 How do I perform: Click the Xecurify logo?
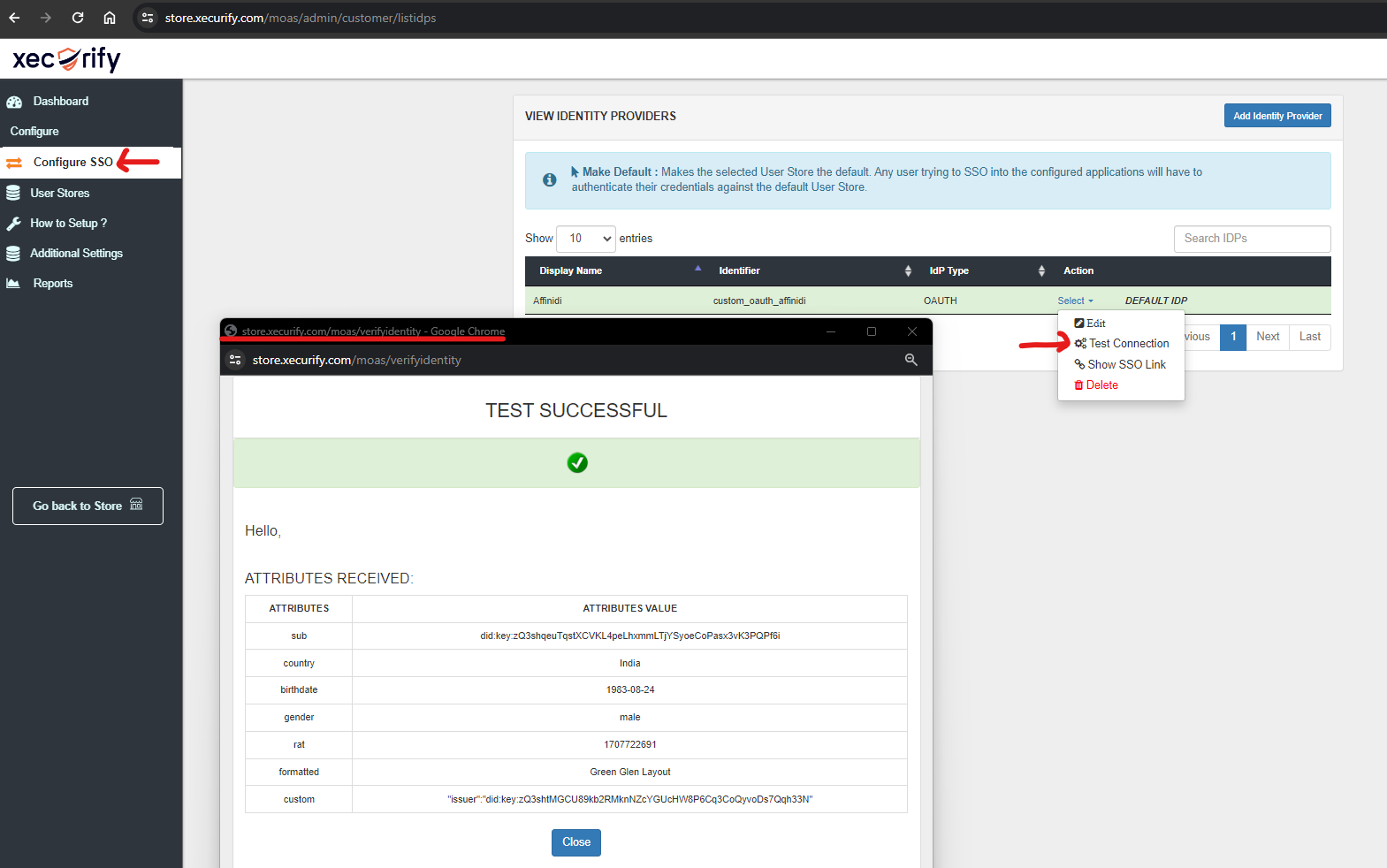click(67, 59)
